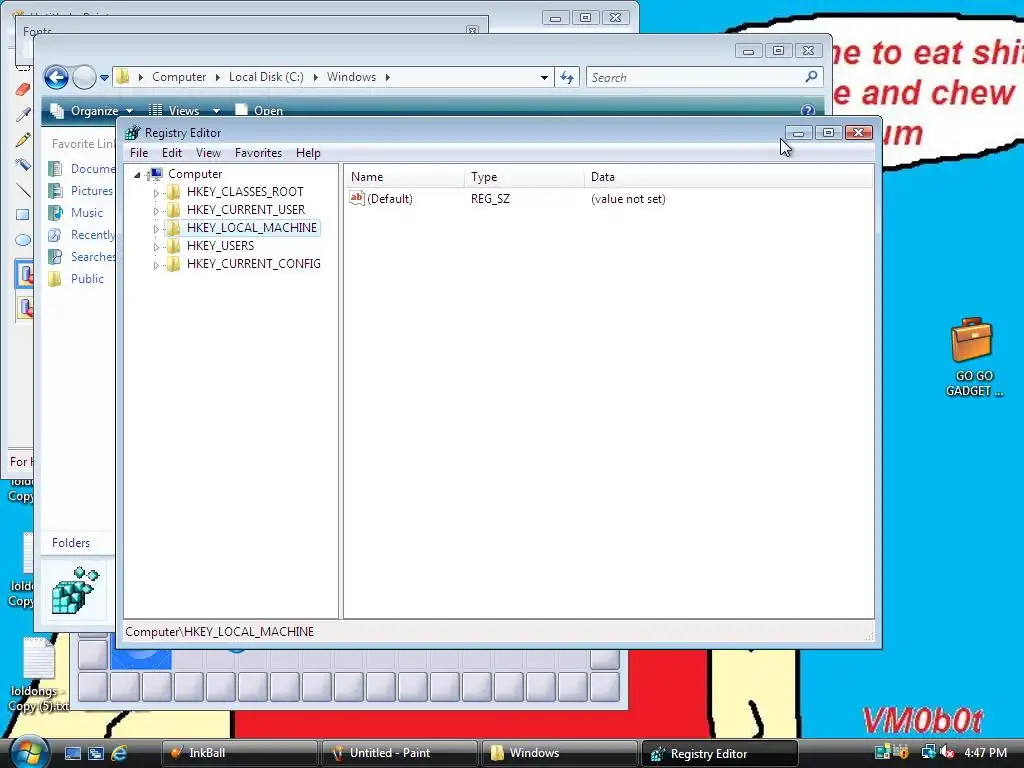Click the Registry Editor title bar icon
This screenshot has width=1024, height=768.
(x=133, y=133)
